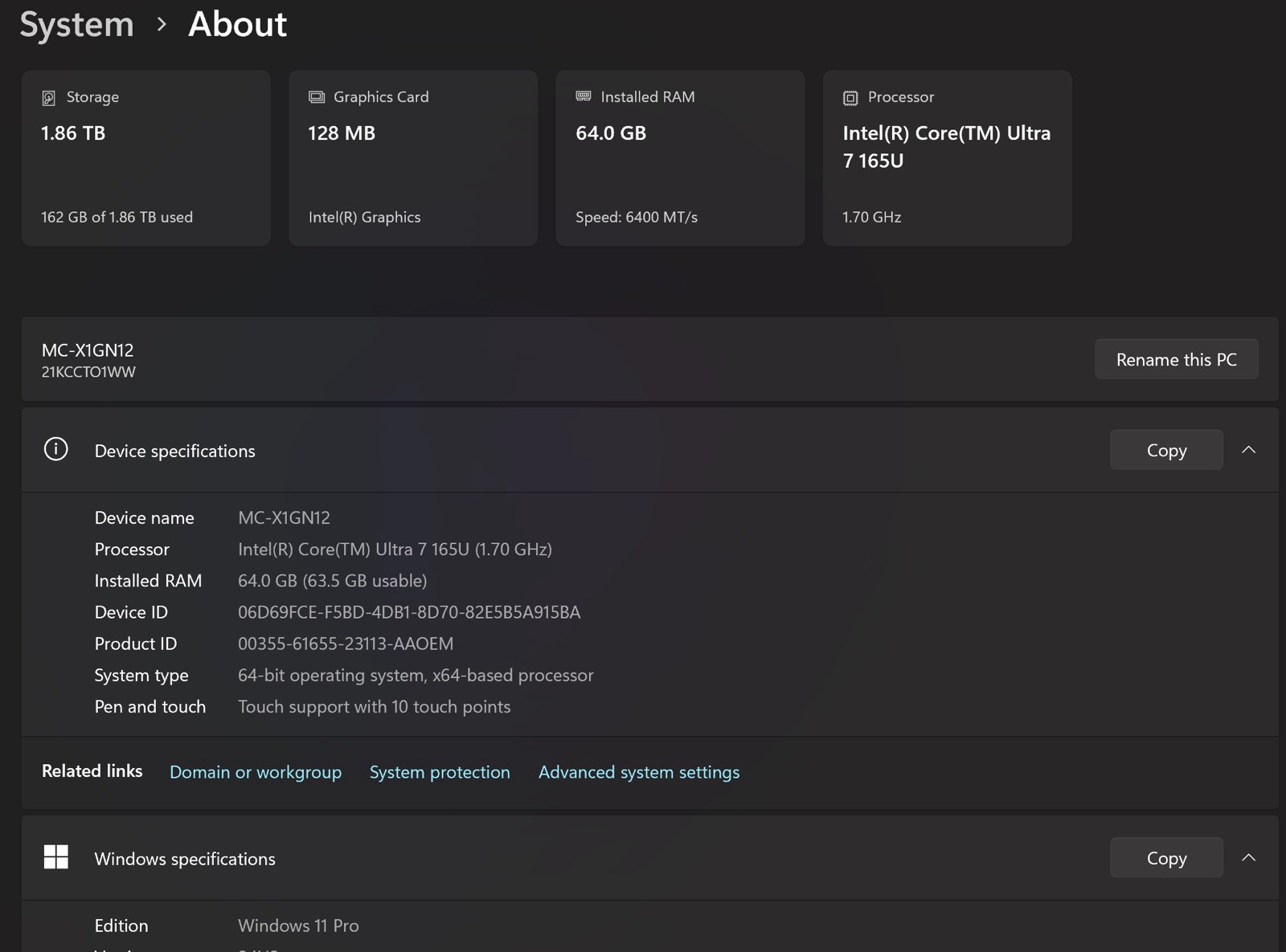This screenshot has height=952, width=1286.
Task: Click the Device specifications info icon
Action: click(55, 449)
